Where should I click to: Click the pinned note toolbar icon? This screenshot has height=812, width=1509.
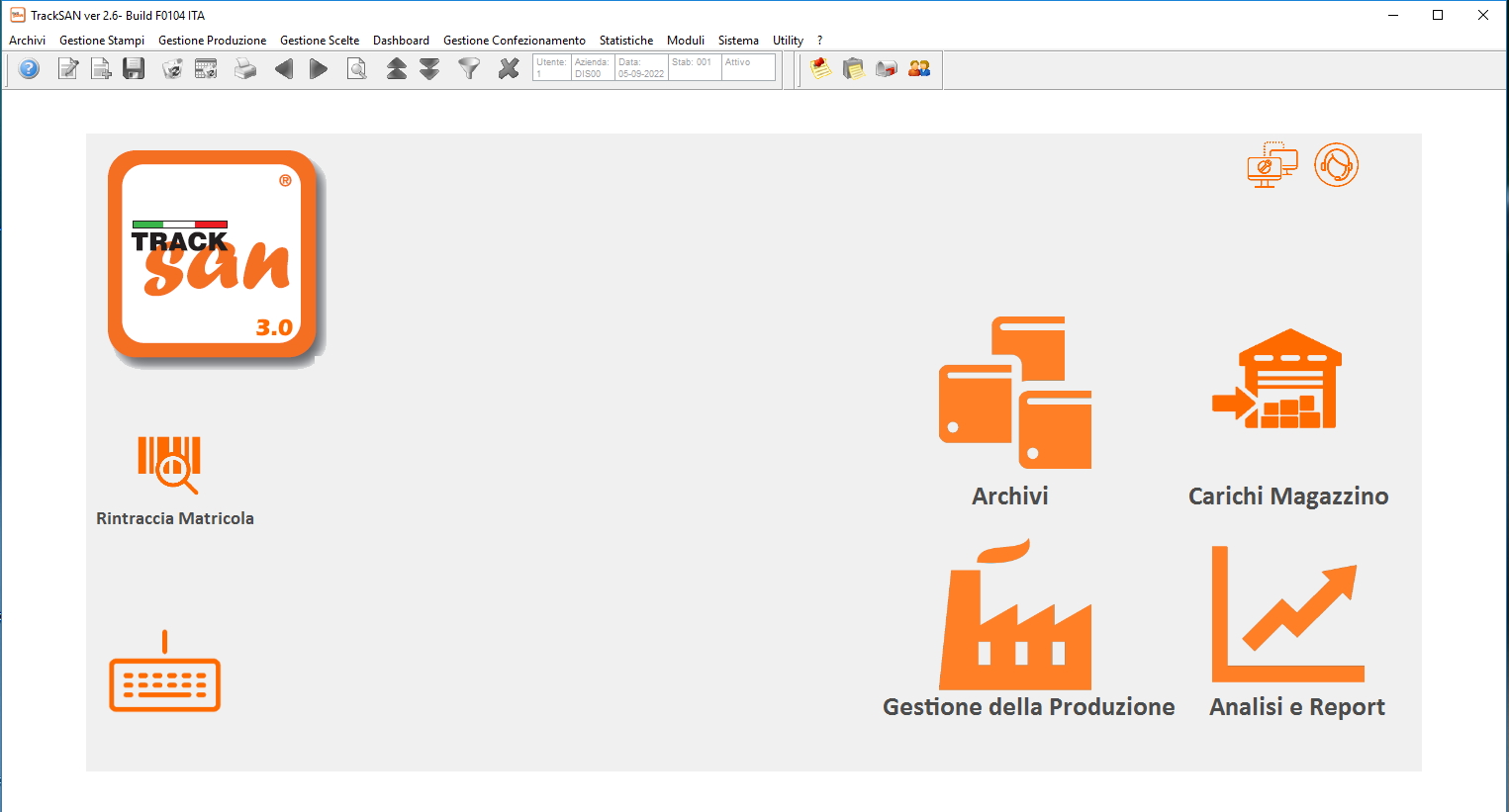(820, 68)
